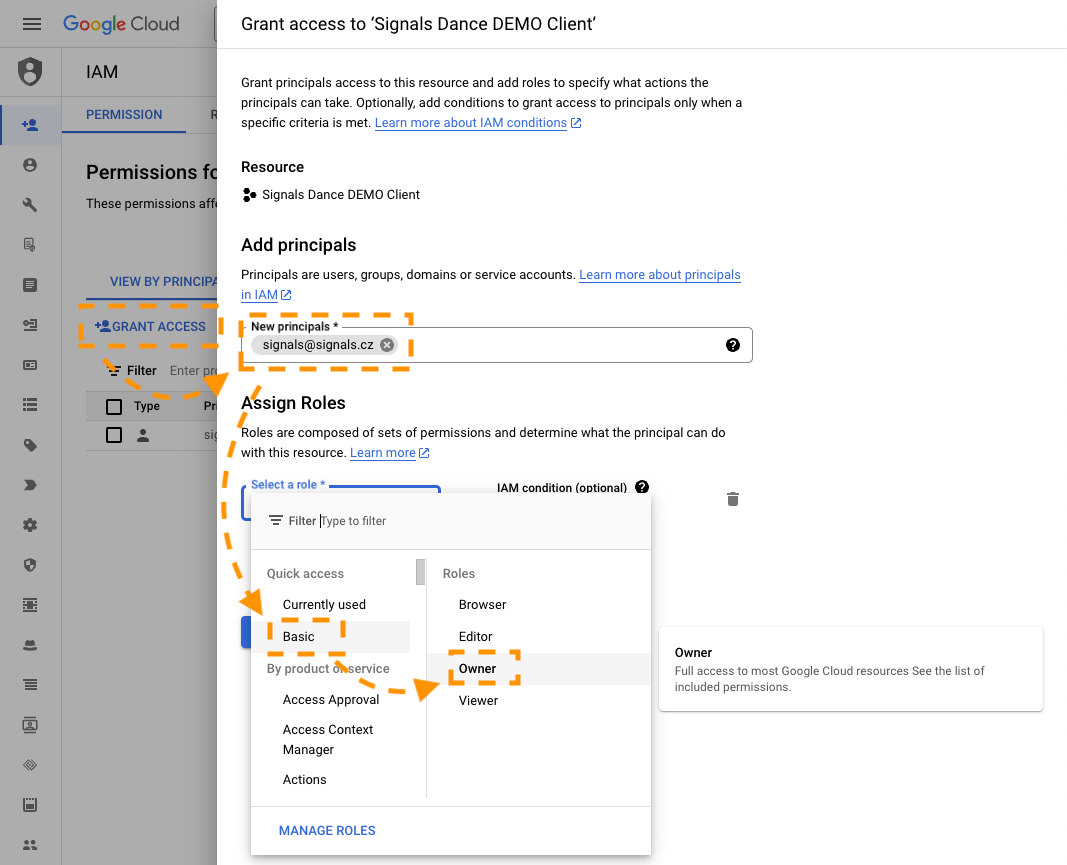Viewport: 1067px width, 865px height.
Task: Click the Google Cloud logo
Action: 121,24
